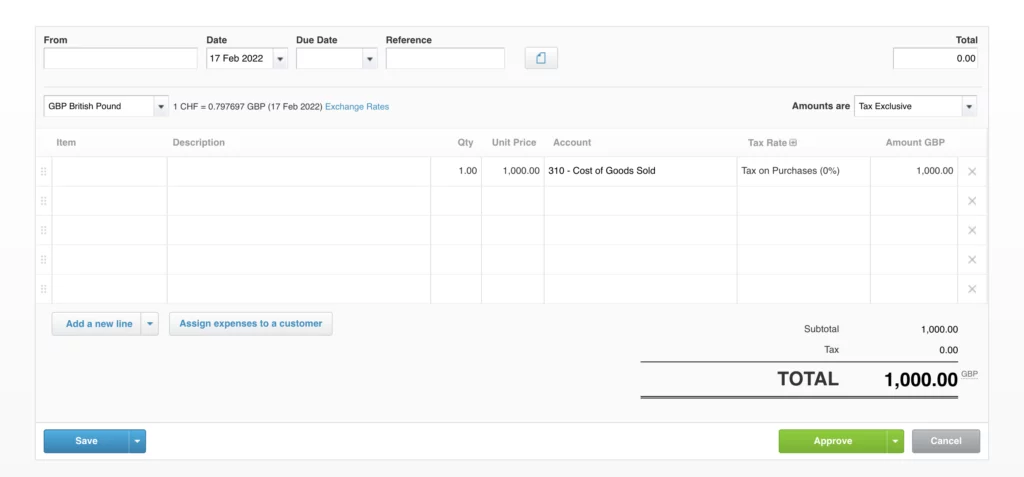Open the Date calendar picker arrow
The image size is (1024, 477).
click(280, 59)
